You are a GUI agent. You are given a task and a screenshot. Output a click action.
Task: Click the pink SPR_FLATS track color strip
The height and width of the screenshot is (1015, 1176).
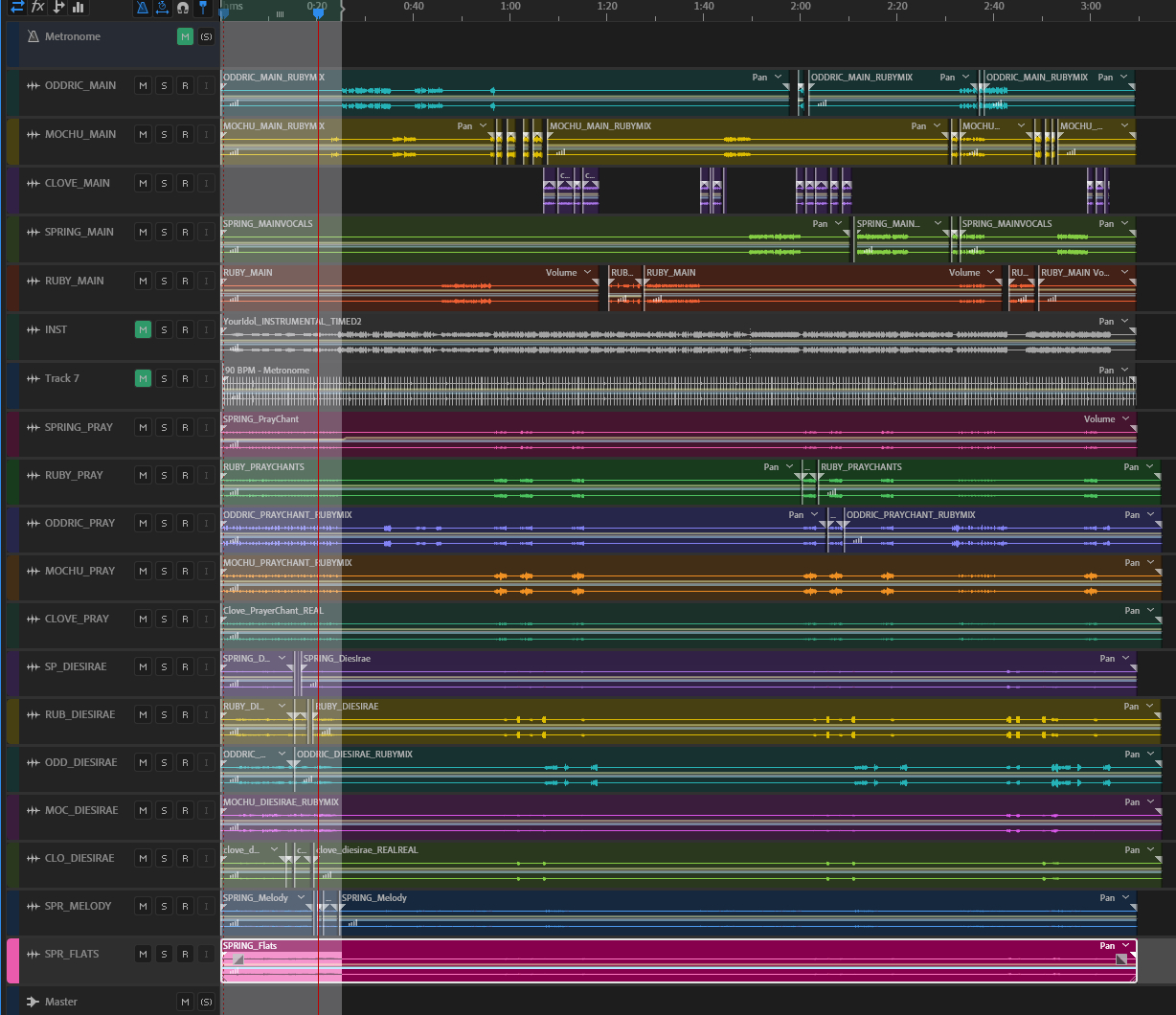[12, 961]
